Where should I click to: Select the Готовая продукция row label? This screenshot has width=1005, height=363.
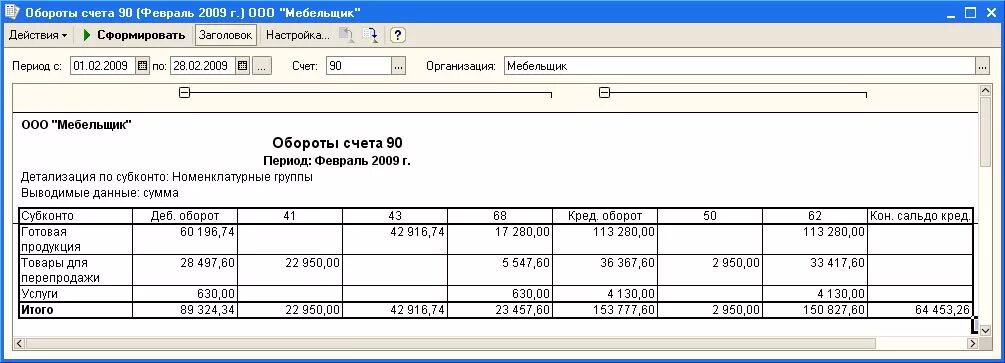pyautogui.click(x=76, y=239)
